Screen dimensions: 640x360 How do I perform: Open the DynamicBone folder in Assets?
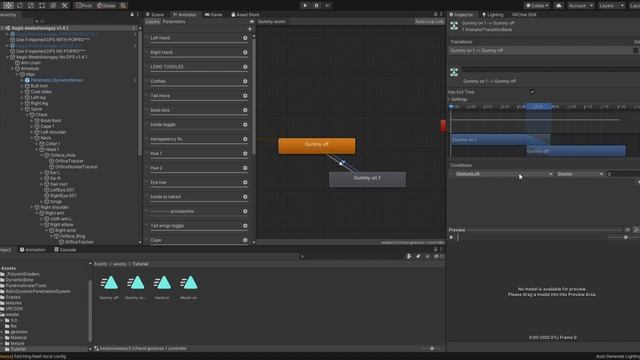point(20,280)
